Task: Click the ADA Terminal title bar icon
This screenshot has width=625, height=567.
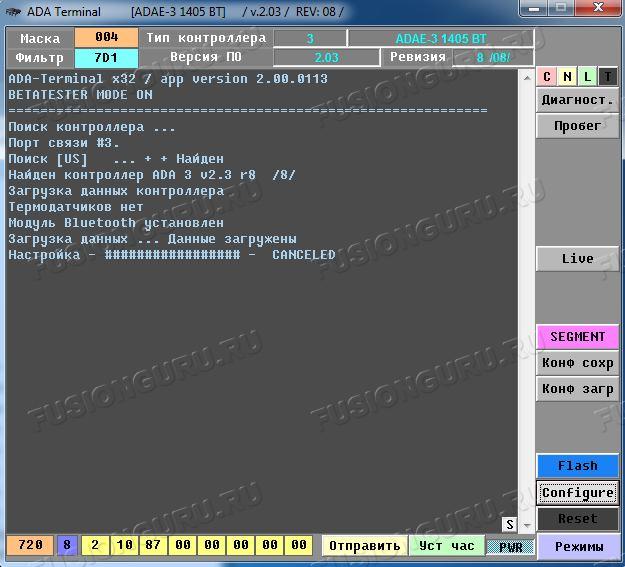Action: click(x=13, y=12)
